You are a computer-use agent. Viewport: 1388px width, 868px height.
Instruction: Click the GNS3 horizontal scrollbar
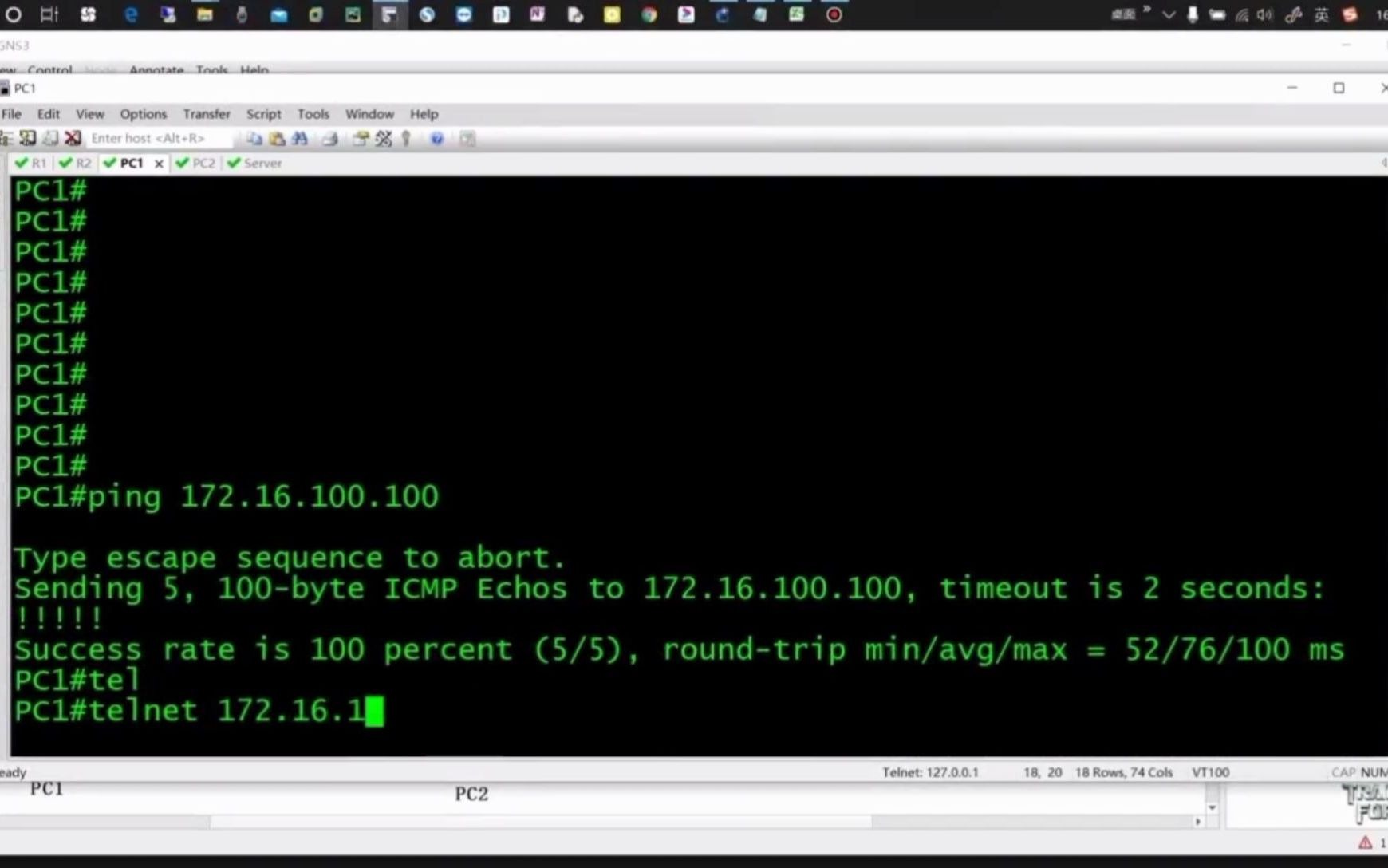pyautogui.click(x=541, y=821)
